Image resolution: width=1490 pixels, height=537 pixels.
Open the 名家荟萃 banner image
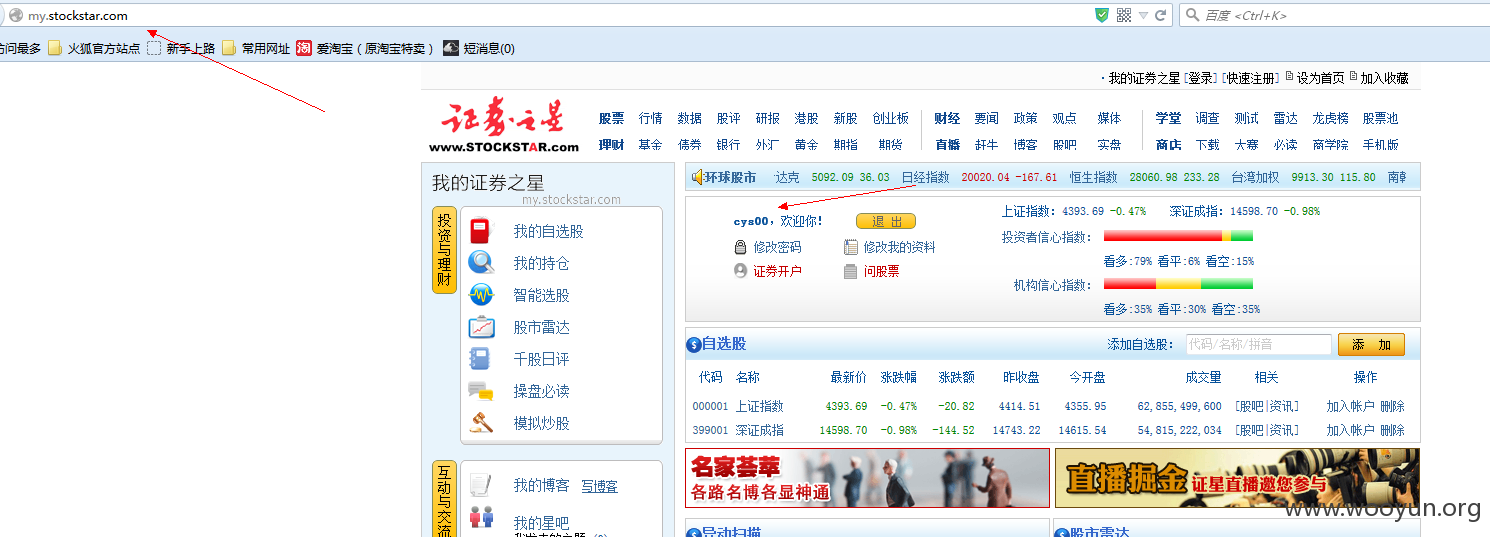point(868,478)
